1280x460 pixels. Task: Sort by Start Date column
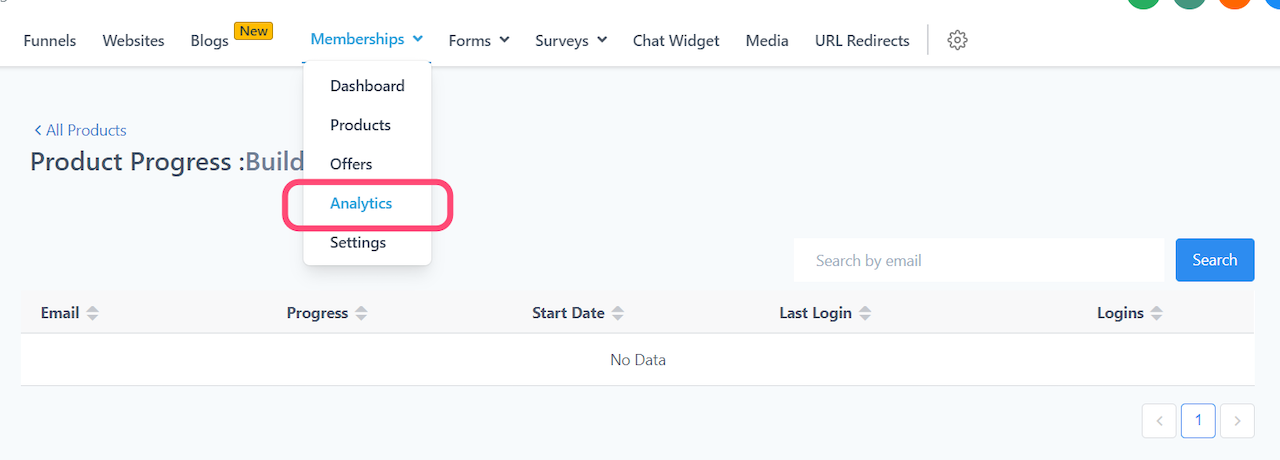pos(618,313)
